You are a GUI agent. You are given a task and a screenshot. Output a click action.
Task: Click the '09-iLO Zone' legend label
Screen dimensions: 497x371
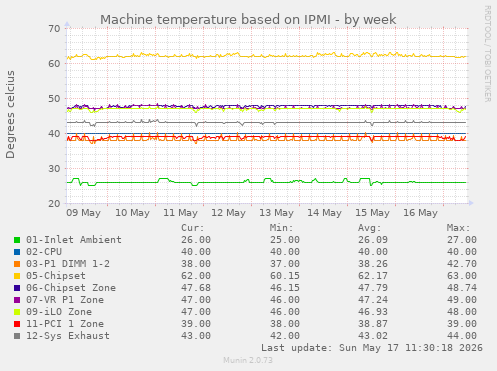pyautogui.click(x=59, y=312)
